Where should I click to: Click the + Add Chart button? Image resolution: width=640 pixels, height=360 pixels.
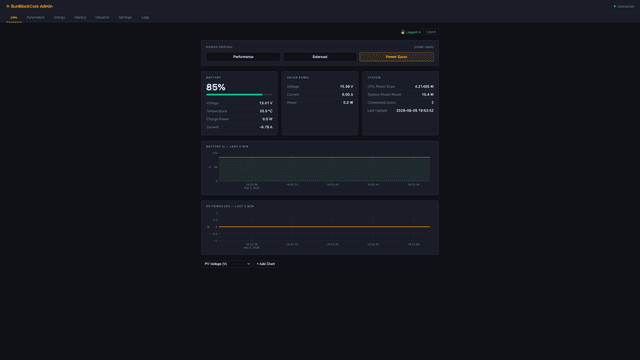point(266,264)
